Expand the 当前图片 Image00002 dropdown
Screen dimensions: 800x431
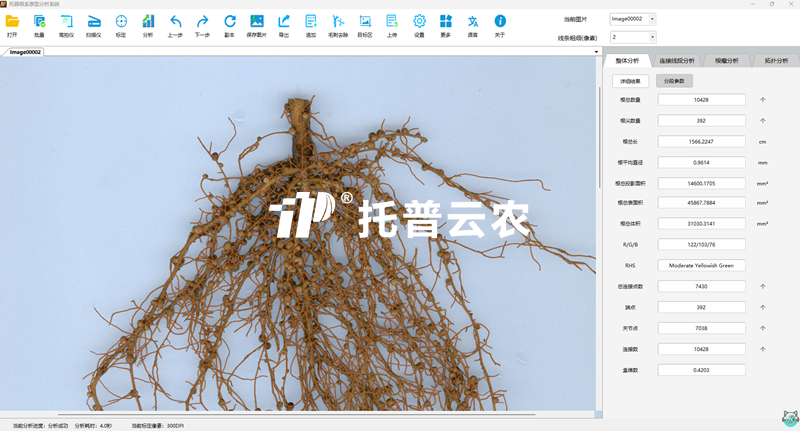point(652,18)
